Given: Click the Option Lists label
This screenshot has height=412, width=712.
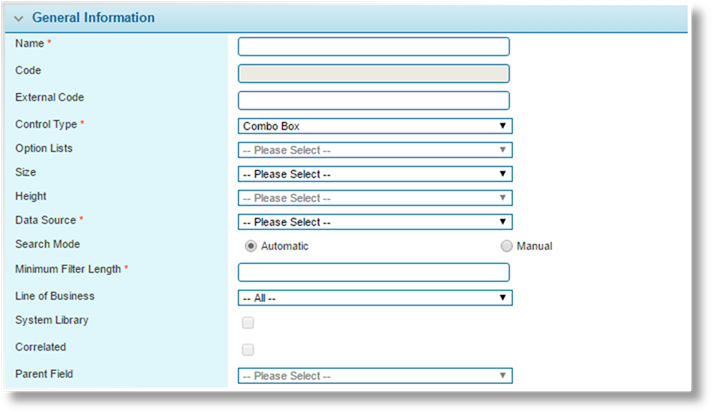Looking at the screenshot, I should pyautogui.click(x=44, y=148).
